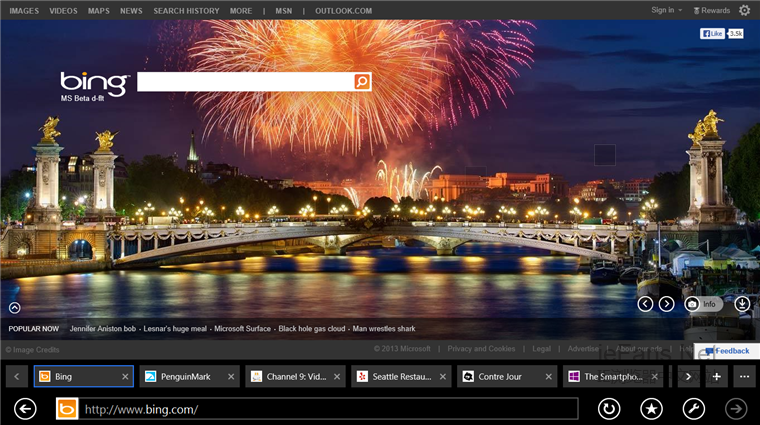This screenshot has height=425, width=760.
Task: Open the camera Info button
Action: [x=703, y=304]
